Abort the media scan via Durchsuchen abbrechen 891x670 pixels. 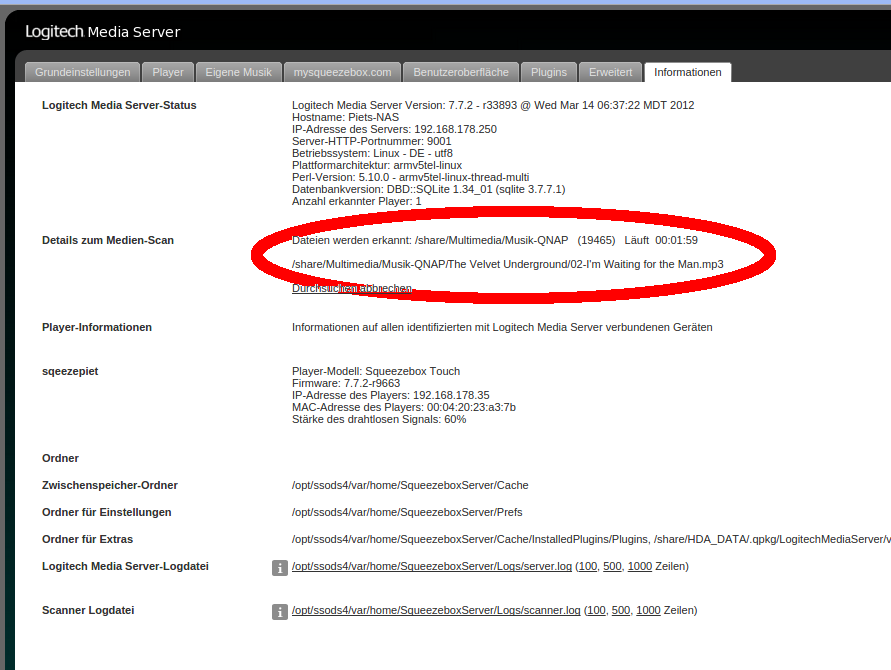tap(350, 288)
